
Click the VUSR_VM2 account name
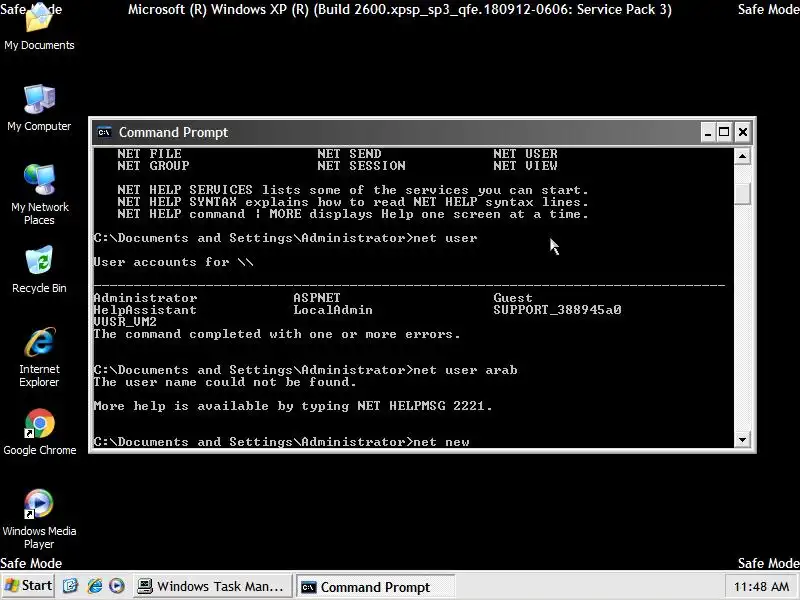pyautogui.click(x=125, y=322)
